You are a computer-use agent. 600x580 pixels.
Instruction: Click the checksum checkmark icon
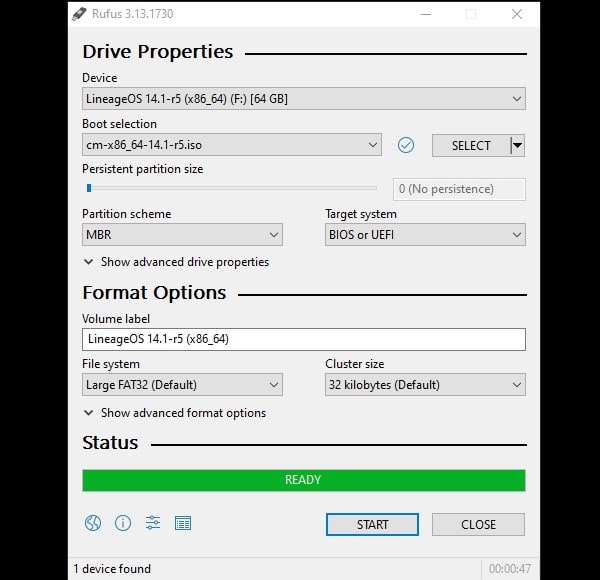[406, 145]
